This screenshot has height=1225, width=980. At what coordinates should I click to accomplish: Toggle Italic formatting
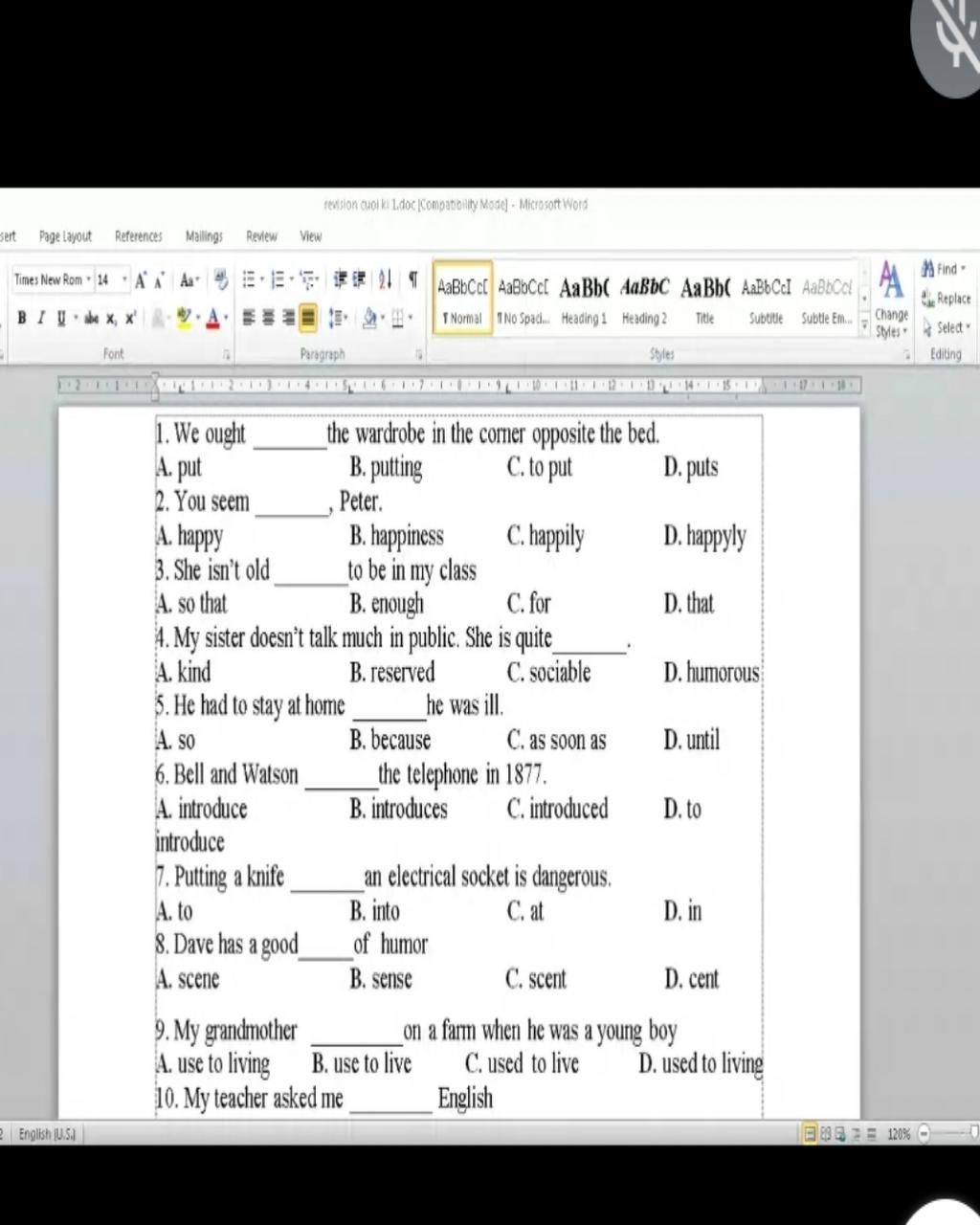click(41, 318)
